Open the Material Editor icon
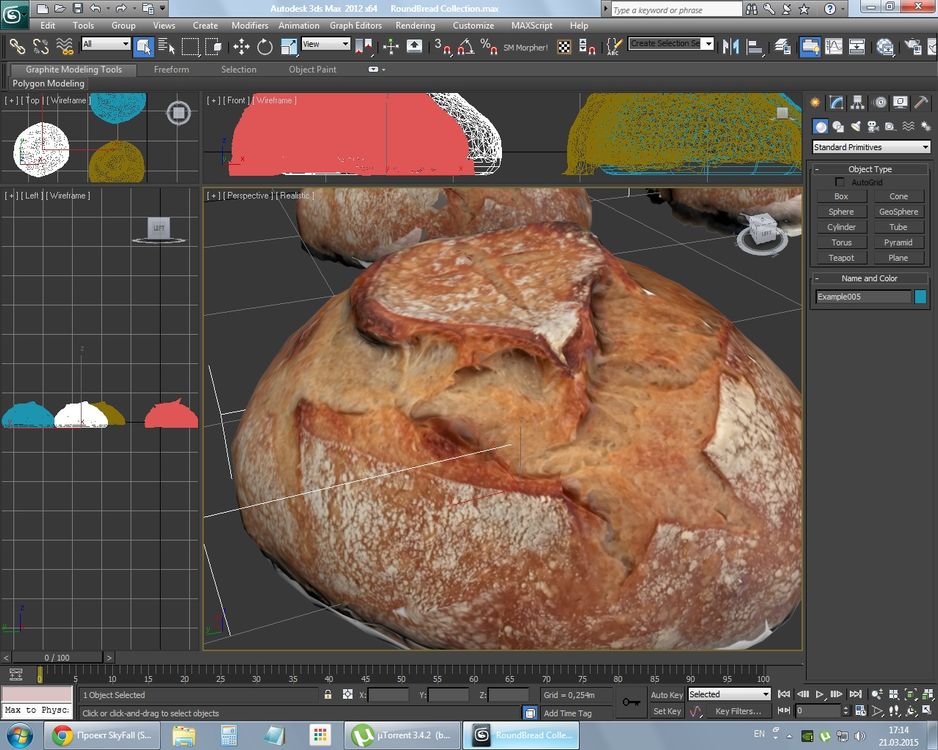Viewport: 938px width, 750px height. 884,46
